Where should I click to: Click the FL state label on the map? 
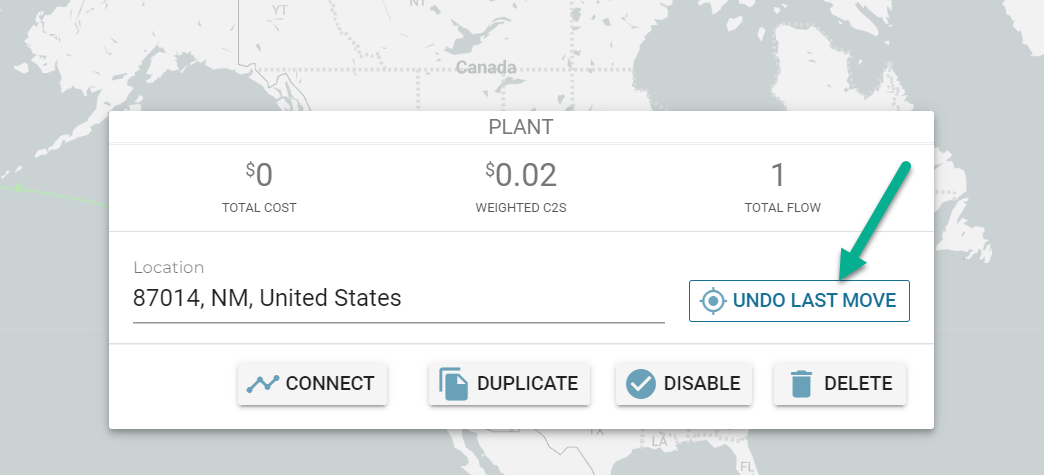pos(747,466)
